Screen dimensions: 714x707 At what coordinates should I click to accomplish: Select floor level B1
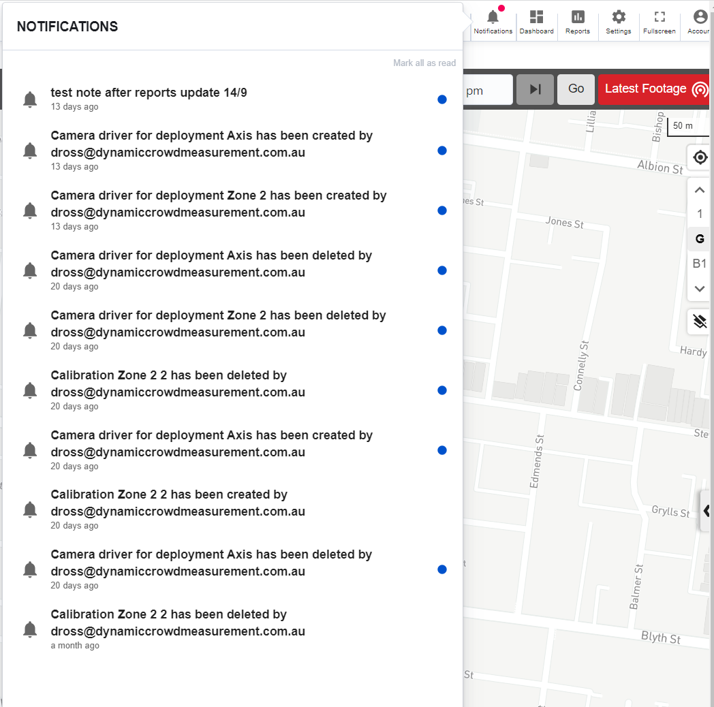[699, 264]
